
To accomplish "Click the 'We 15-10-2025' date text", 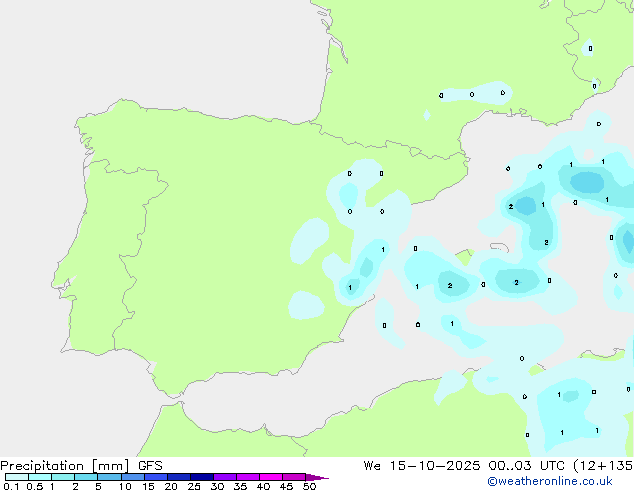I will tap(421, 466).
